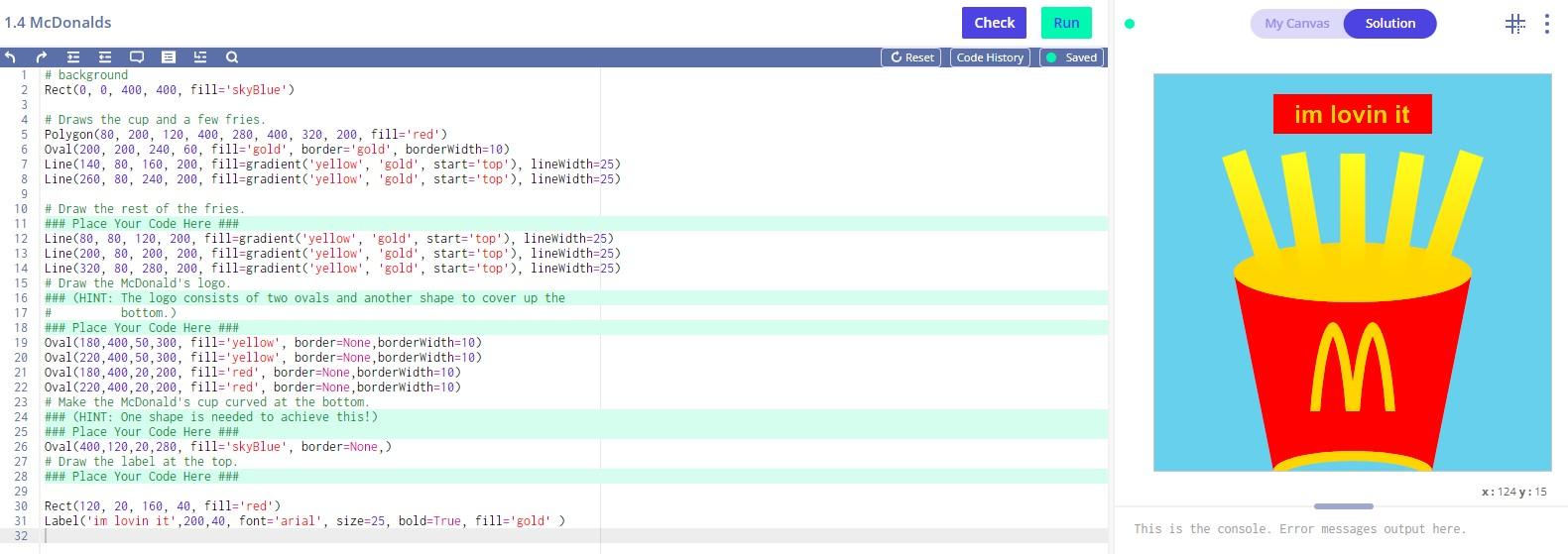1568x554 pixels.
Task: Click the McDonald's M logo on canvas
Action: click(x=1352, y=367)
